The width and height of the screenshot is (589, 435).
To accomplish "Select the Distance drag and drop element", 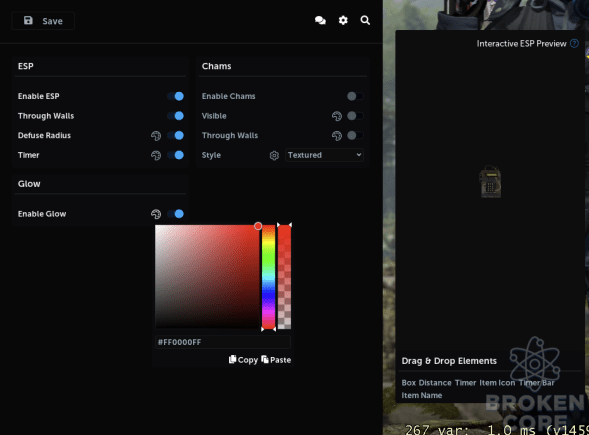I will click(x=435, y=383).
